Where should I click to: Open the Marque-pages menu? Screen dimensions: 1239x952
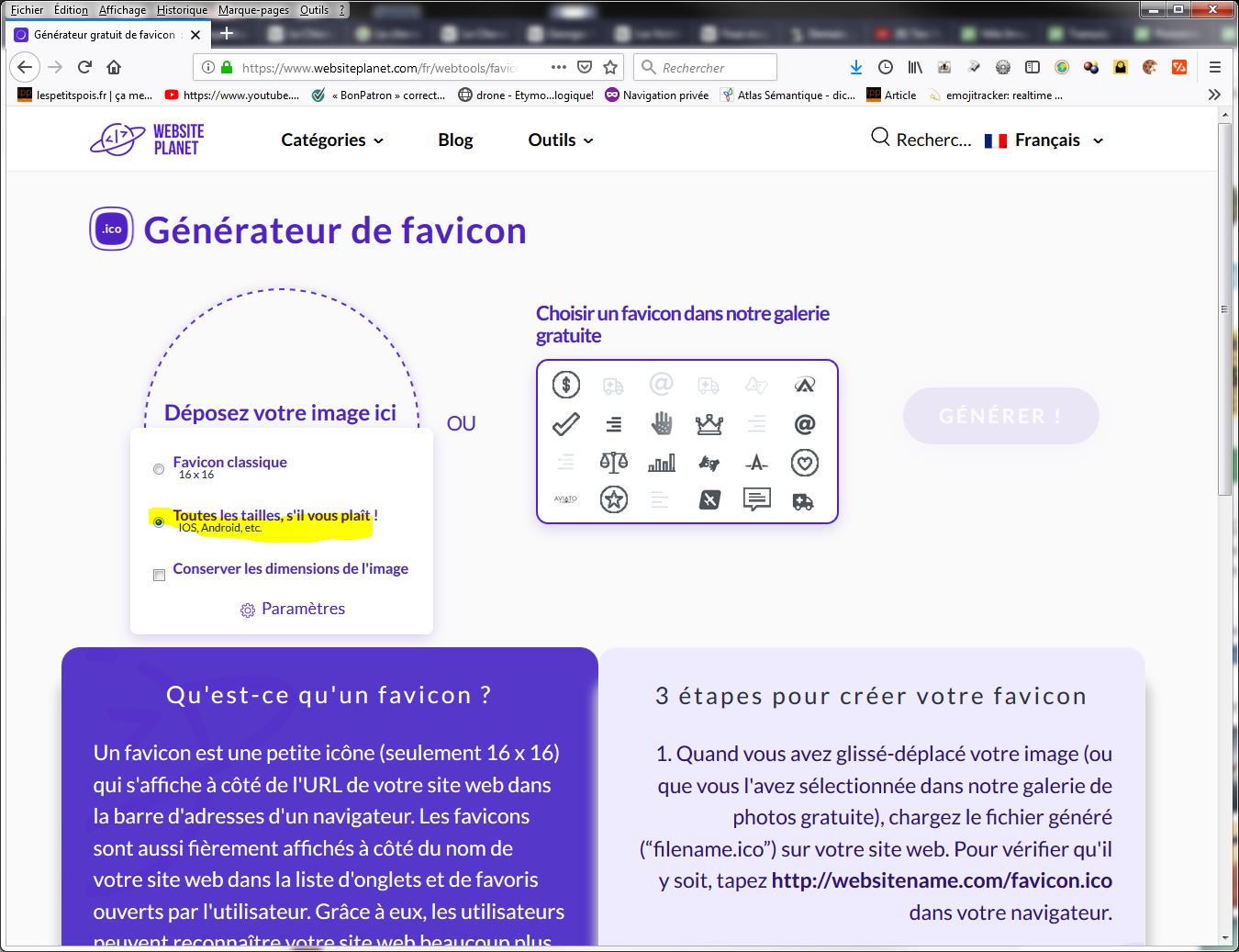pos(253,10)
